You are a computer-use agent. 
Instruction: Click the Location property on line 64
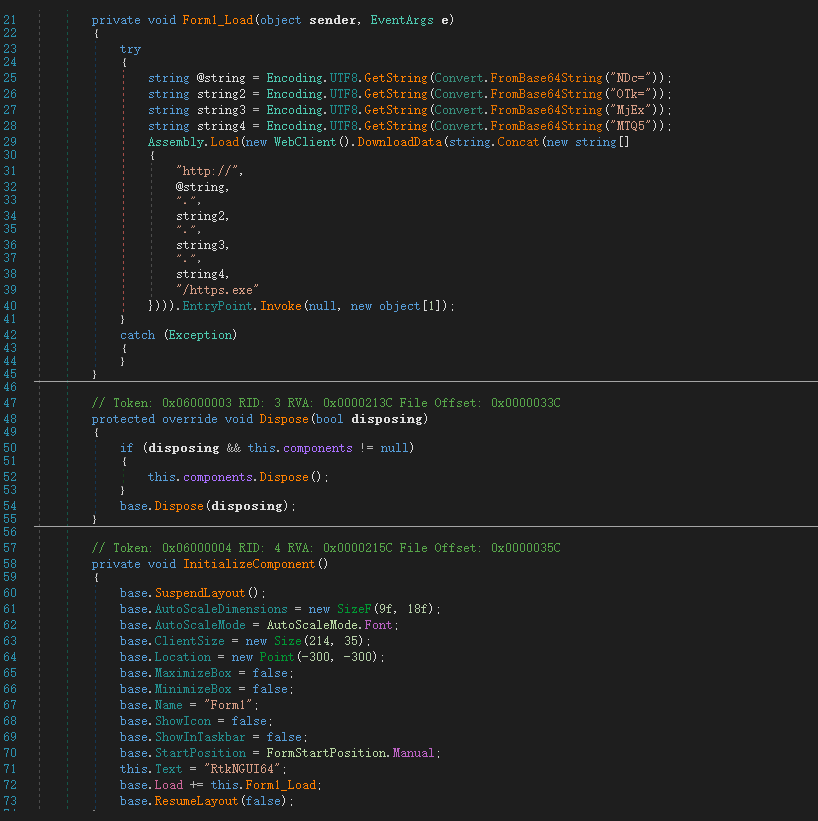tap(183, 657)
